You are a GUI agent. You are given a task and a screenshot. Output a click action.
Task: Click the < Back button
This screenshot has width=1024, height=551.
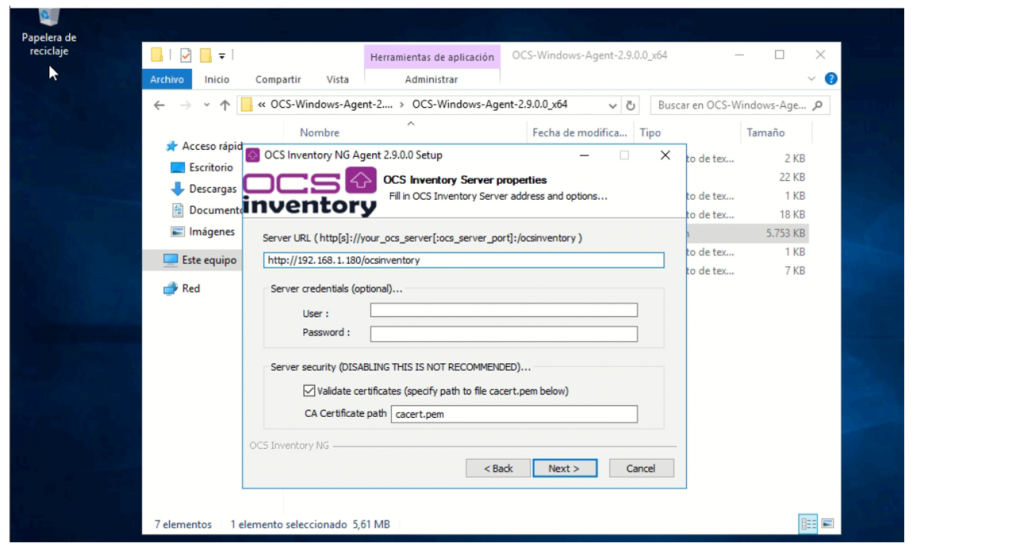point(498,468)
